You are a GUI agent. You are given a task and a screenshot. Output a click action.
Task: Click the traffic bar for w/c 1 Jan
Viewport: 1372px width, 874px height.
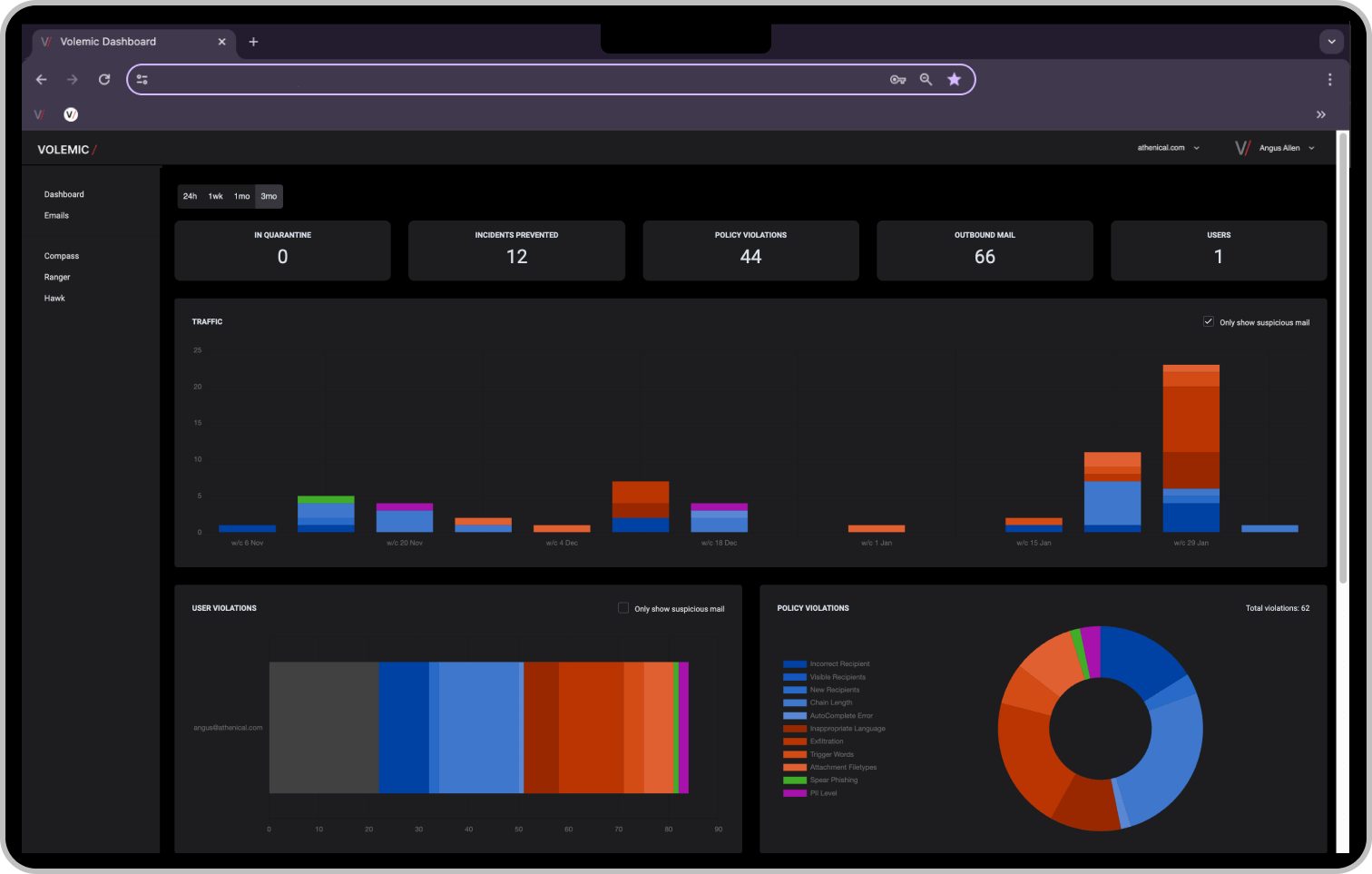[x=877, y=528]
